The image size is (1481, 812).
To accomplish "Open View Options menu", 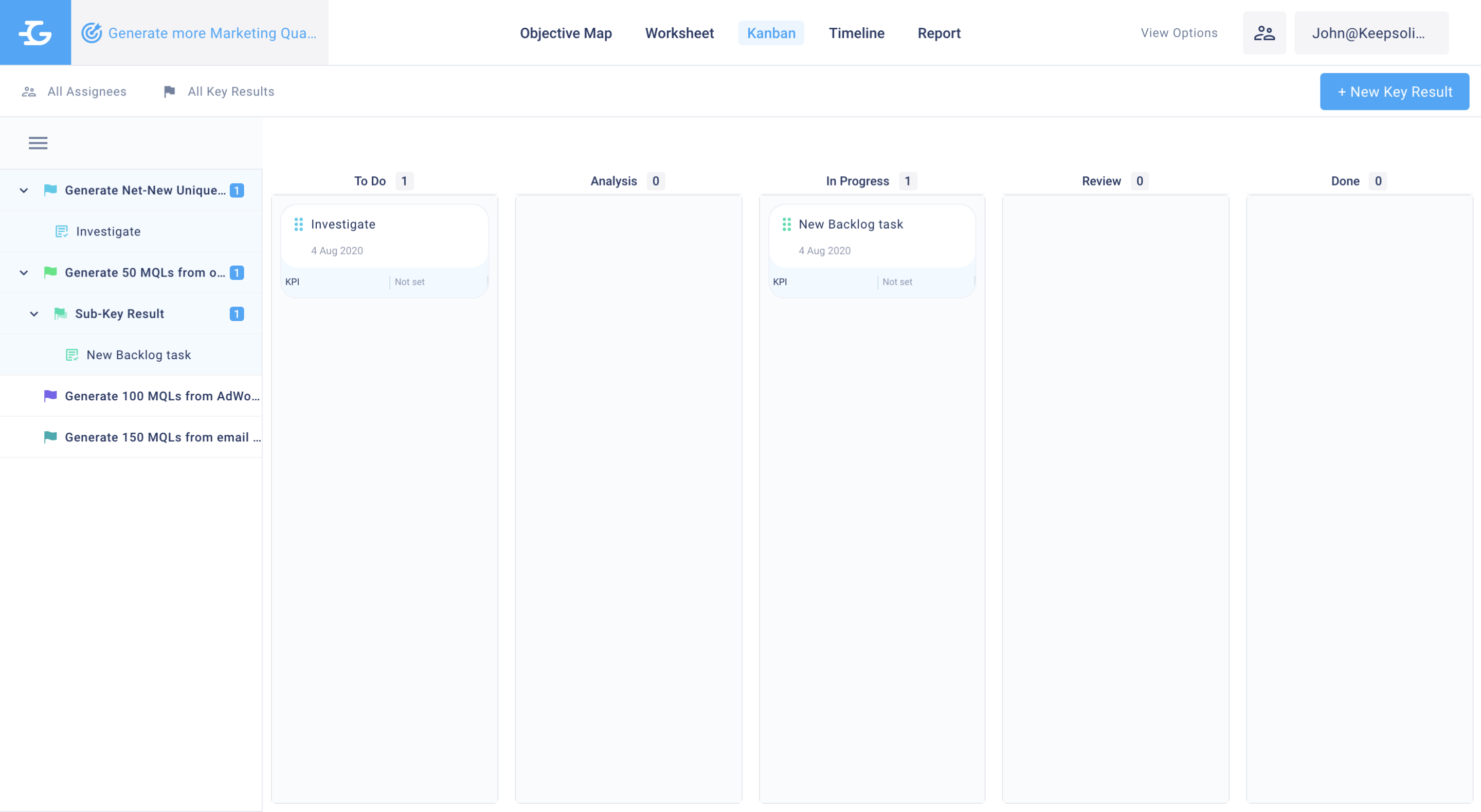I will (1179, 33).
